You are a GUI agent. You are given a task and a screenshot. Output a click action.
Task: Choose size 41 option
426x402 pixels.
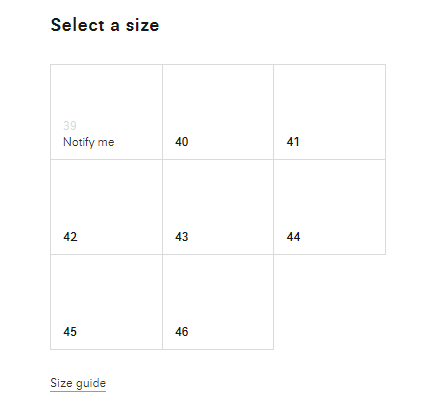[x=330, y=112]
